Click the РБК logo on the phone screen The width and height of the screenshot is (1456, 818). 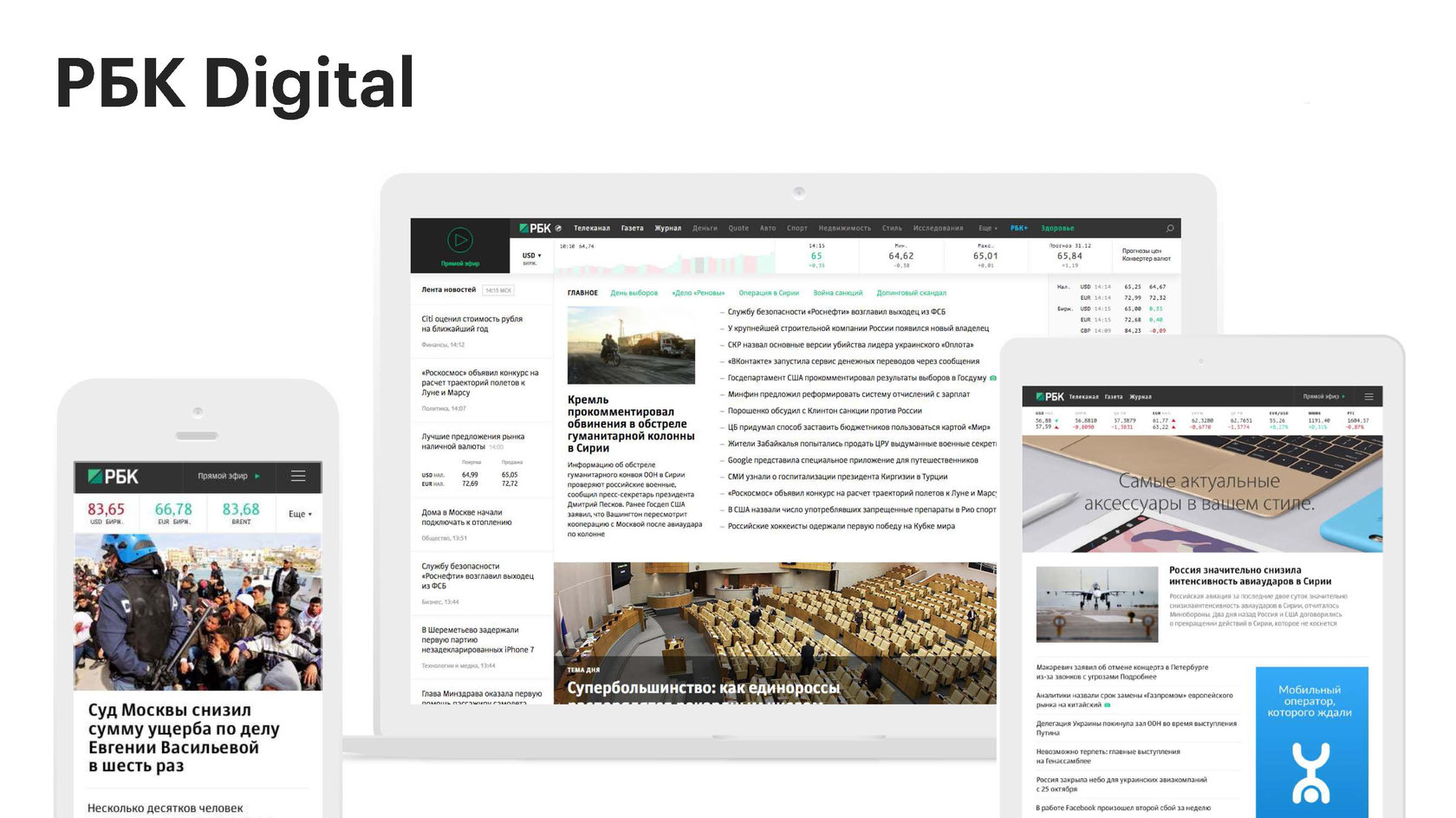[113, 477]
